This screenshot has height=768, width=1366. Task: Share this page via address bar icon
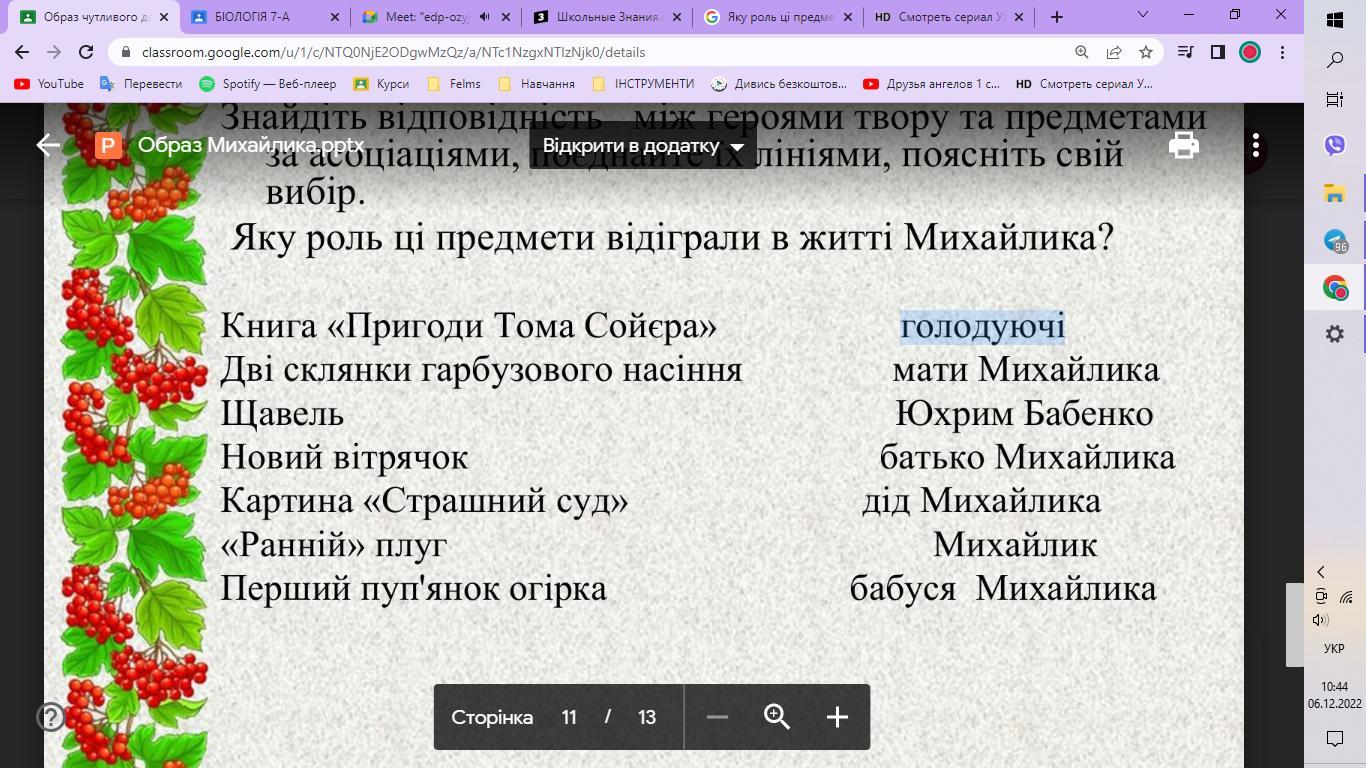(1113, 52)
